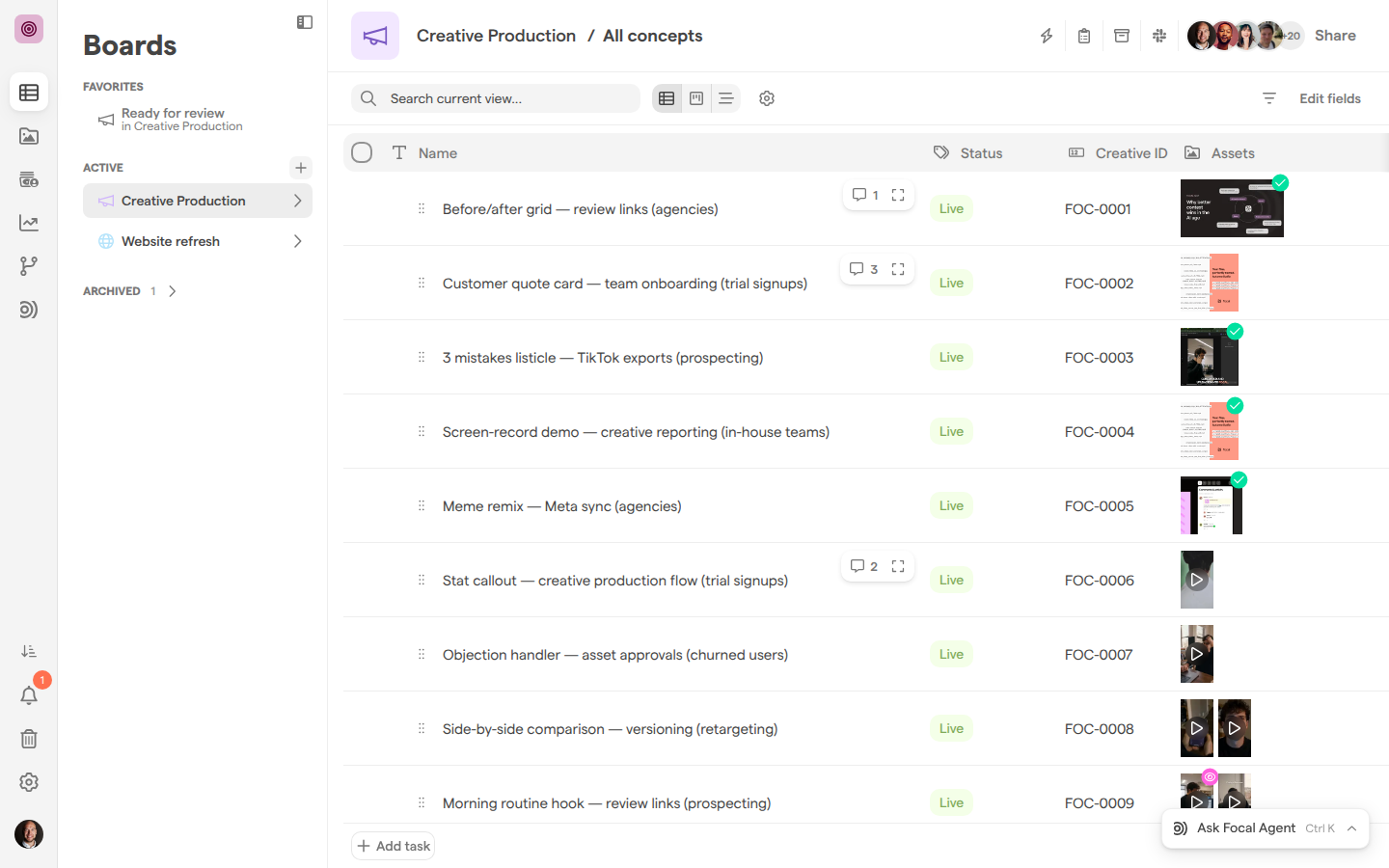Viewport: 1389px width, 868px height.
Task: Click the Add task button
Action: (x=394, y=846)
